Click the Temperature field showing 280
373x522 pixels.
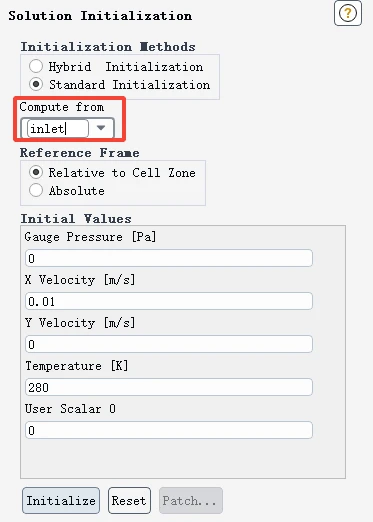pos(169,387)
